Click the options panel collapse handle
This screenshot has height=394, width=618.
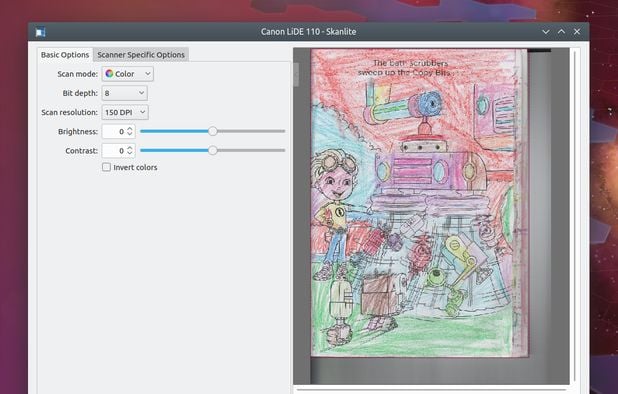coord(296,74)
